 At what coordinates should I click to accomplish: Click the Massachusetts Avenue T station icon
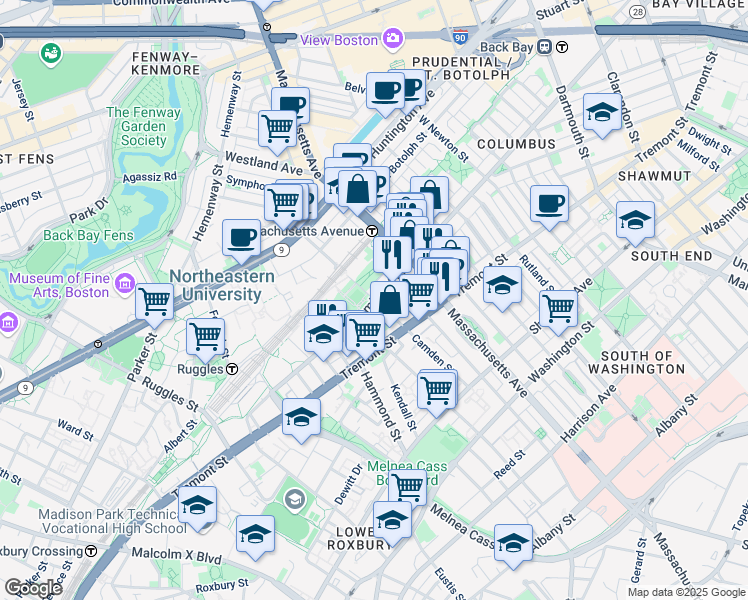coord(372,231)
